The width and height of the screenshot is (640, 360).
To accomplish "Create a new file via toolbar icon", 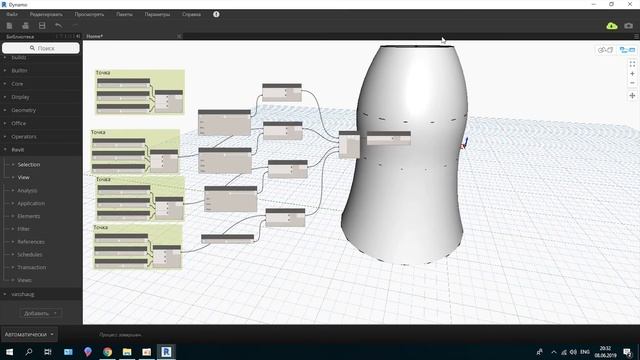I will [9, 26].
